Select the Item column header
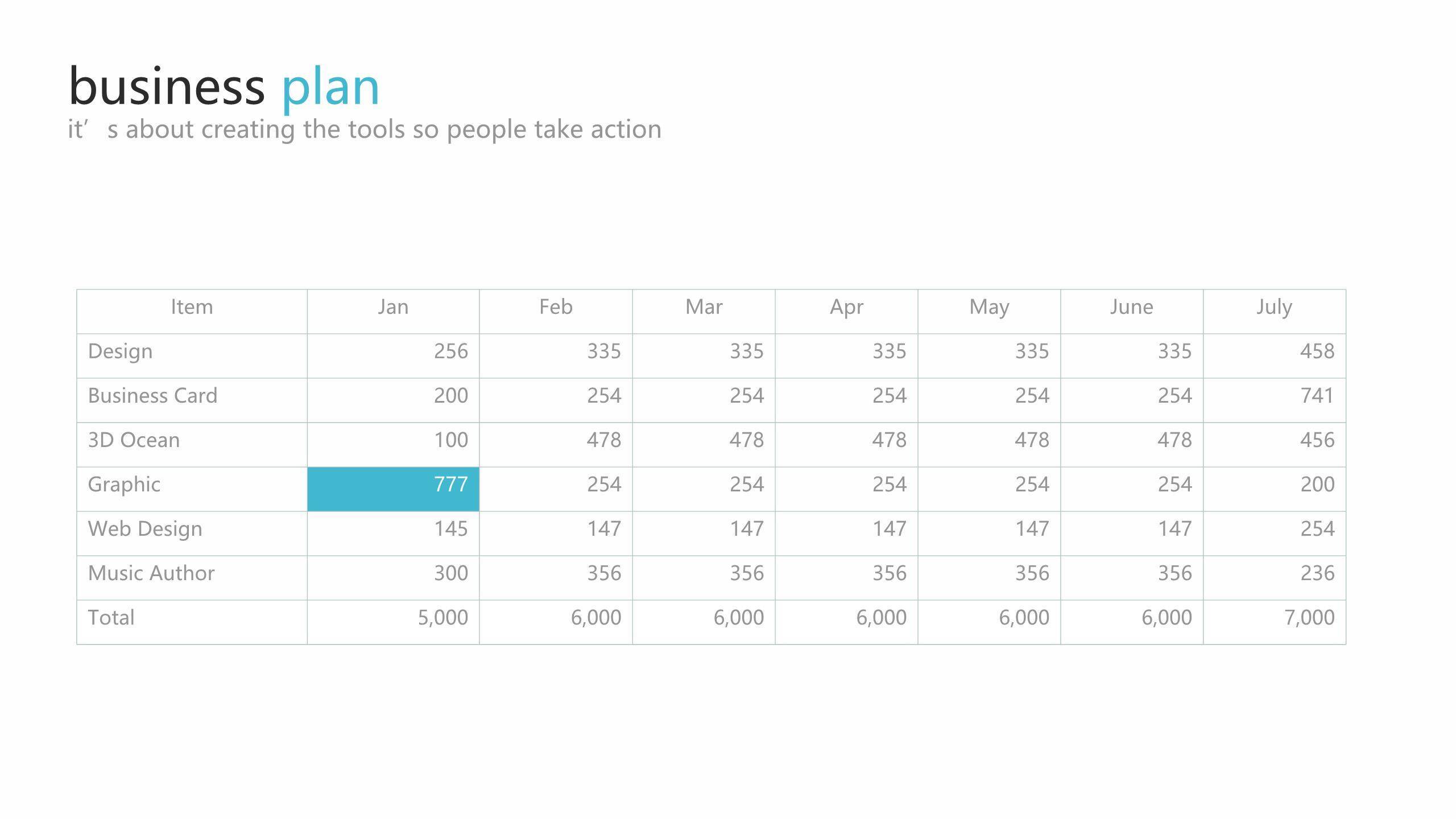 [192, 307]
